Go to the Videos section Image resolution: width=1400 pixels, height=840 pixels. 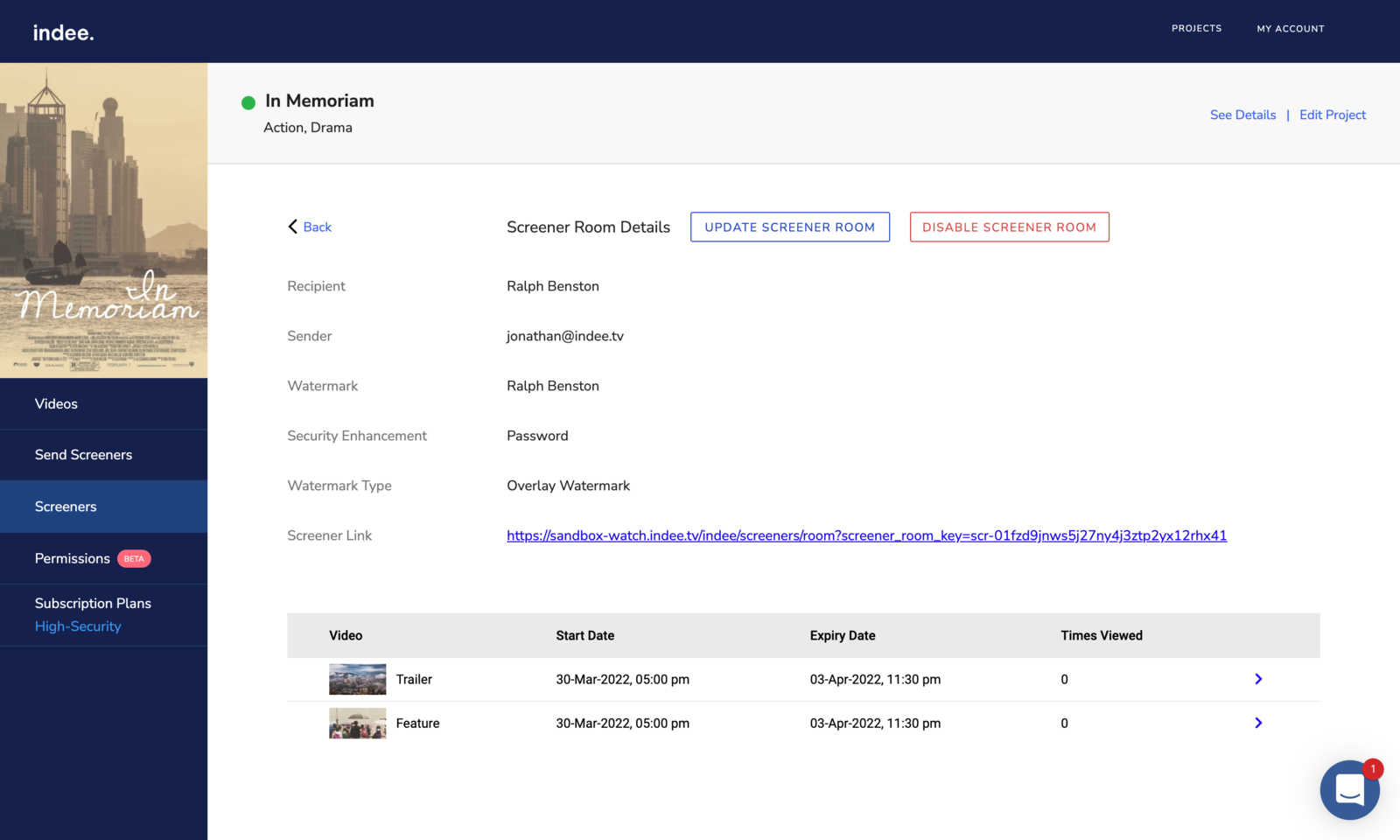pos(56,403)
